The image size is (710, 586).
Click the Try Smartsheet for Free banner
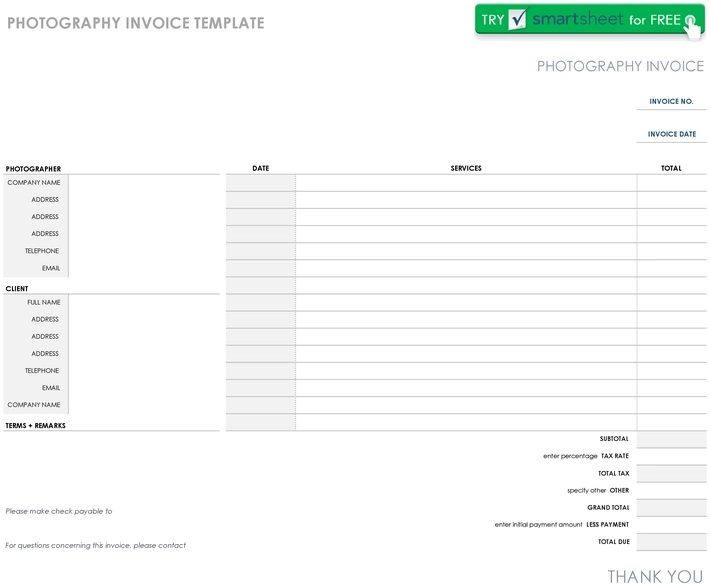click(x=590, y=21)
